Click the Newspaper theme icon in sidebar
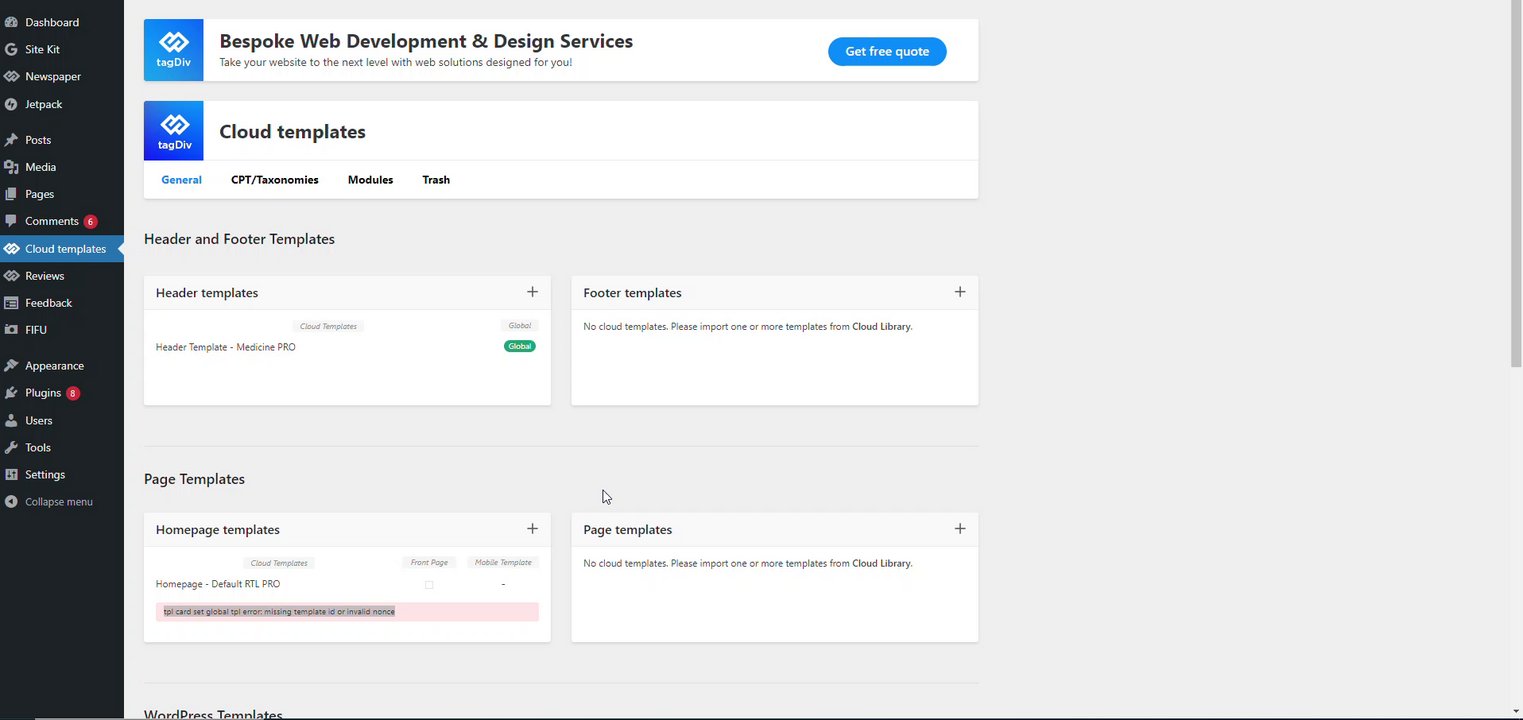Image resolution: width=1523 pixels, height=720 pixels. (11, 76)
